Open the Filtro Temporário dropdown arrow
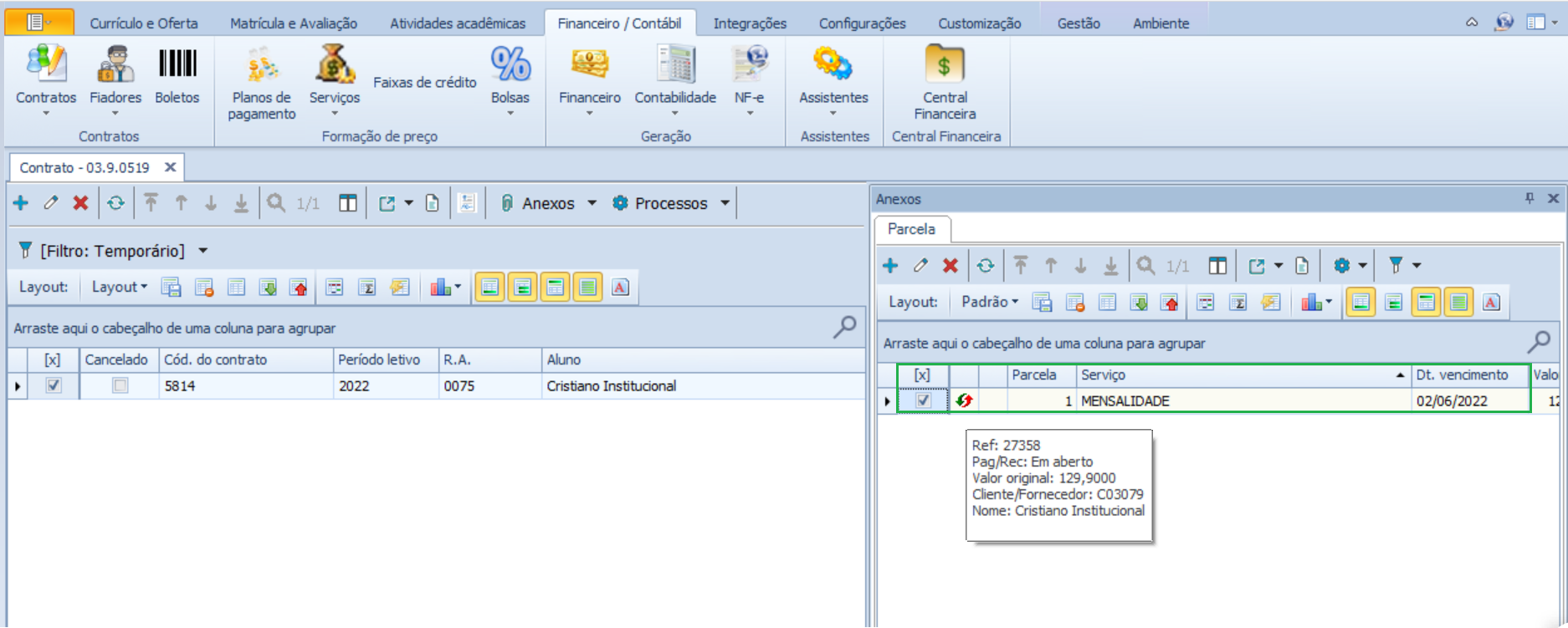1568x628 pixels. point(203,251)
